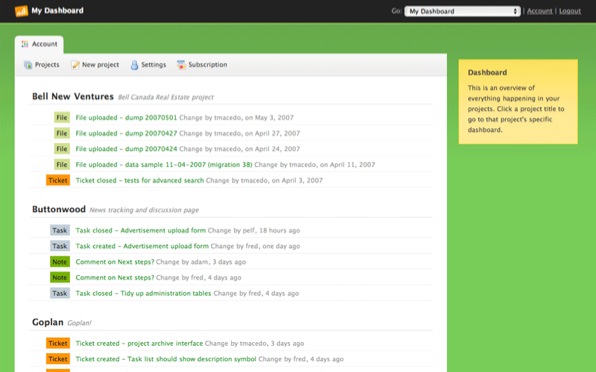The image size is (596, 372).
Task: Click 'Change by pelf, 18 hours ago'
Action: [x=254, y=230]
